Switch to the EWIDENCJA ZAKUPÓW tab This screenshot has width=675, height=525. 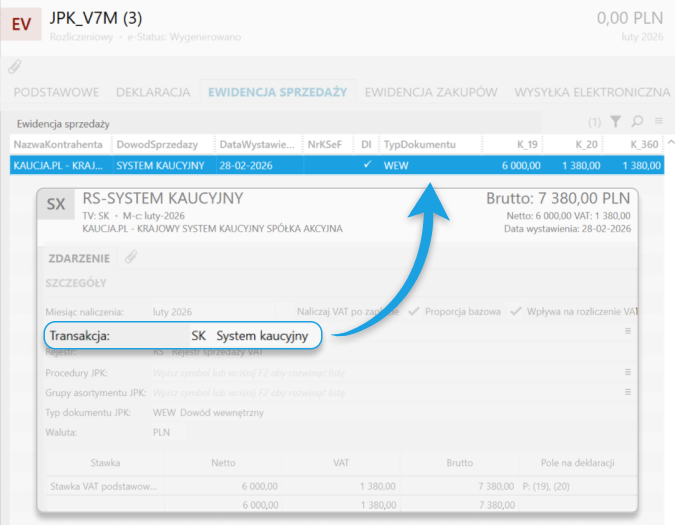[x=430, y=92]
